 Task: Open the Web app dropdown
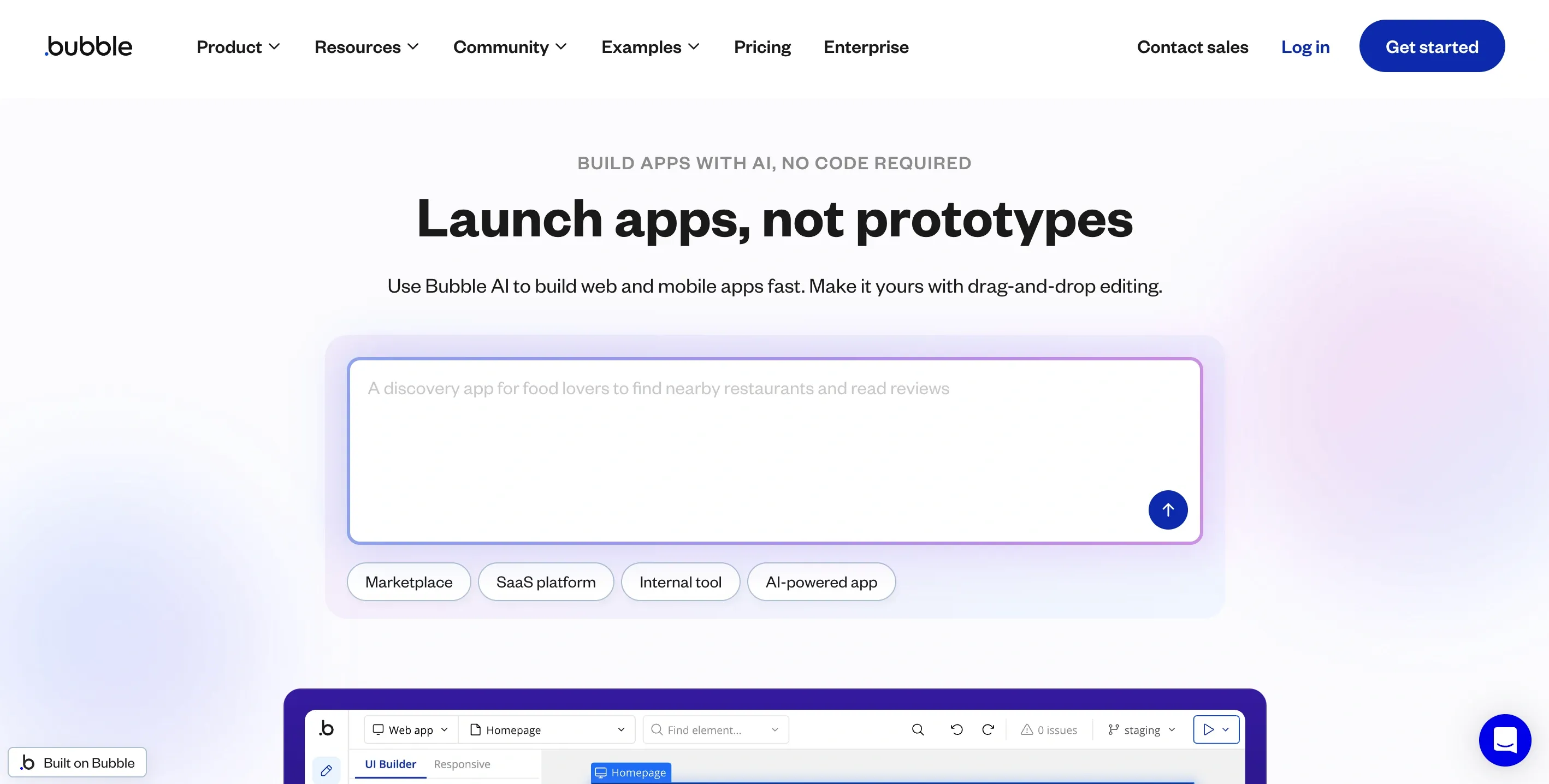(x=411, y=729)
